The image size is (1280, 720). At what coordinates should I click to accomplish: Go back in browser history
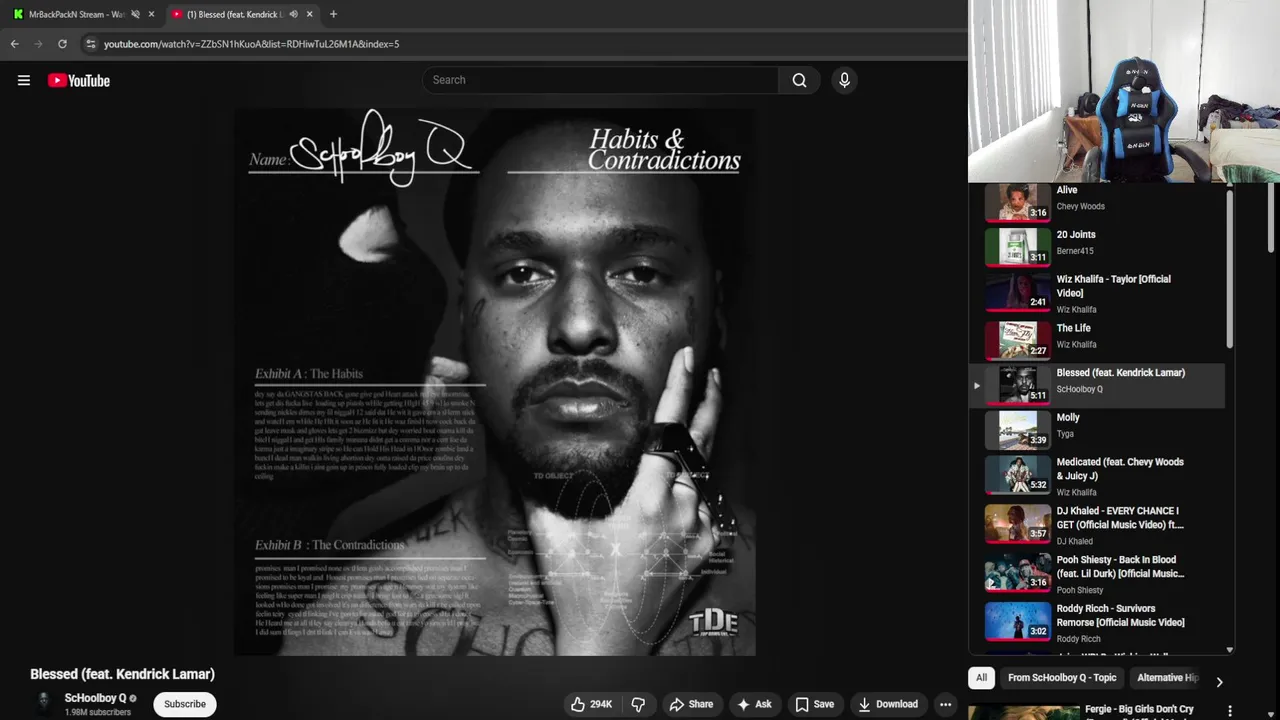click(14, 44)
